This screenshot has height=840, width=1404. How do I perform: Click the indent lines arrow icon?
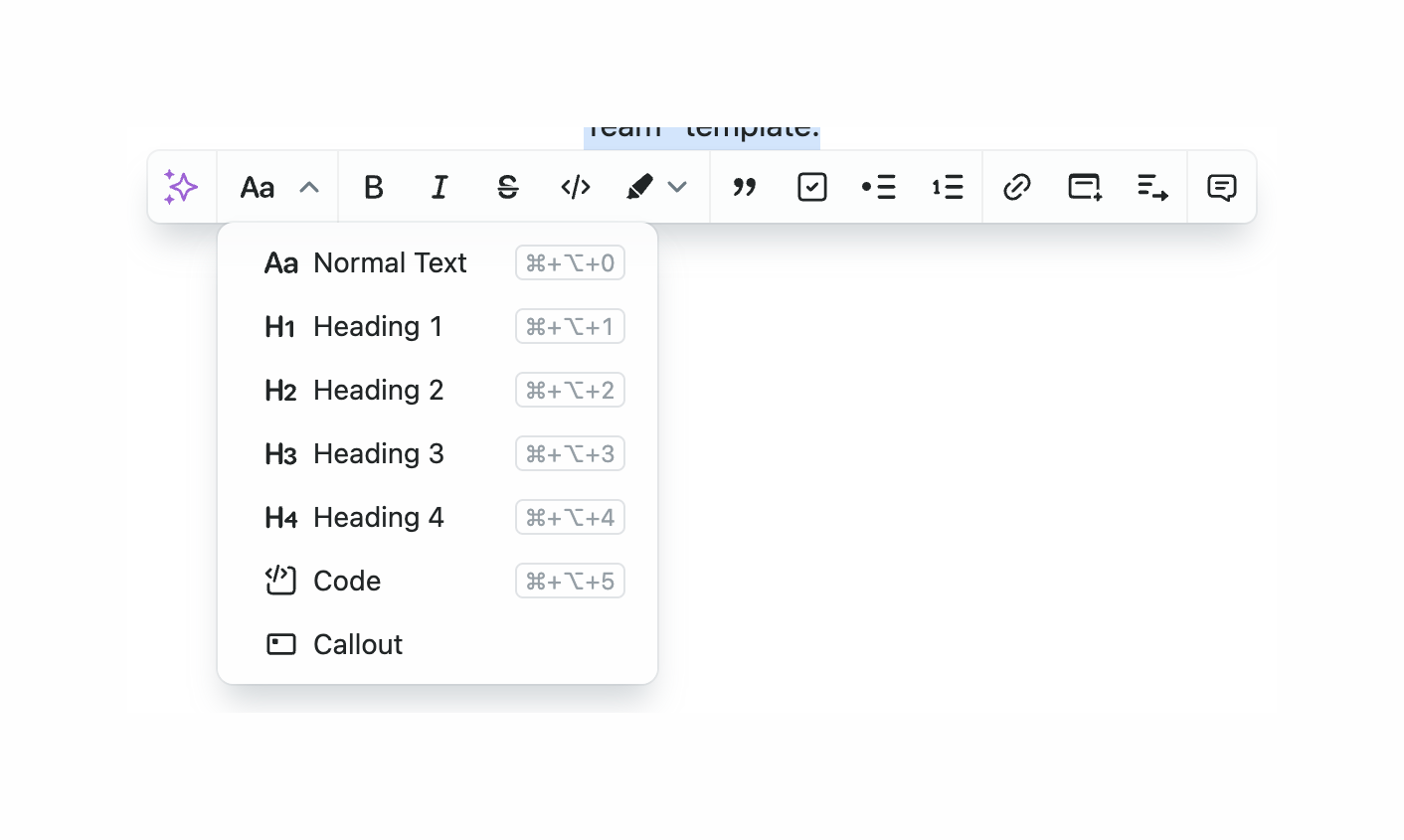point(1152,187)
